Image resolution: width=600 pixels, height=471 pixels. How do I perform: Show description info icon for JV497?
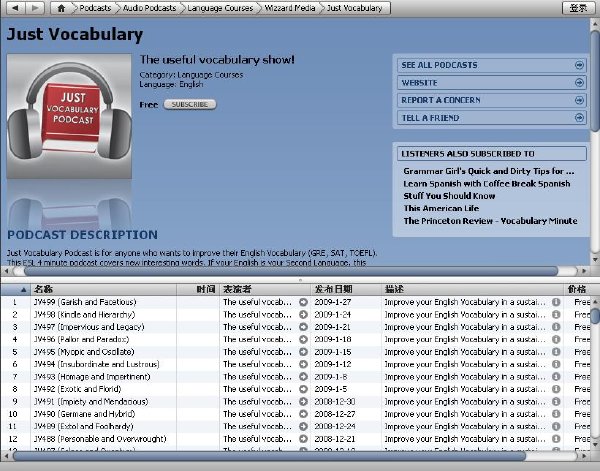[556, 327]
